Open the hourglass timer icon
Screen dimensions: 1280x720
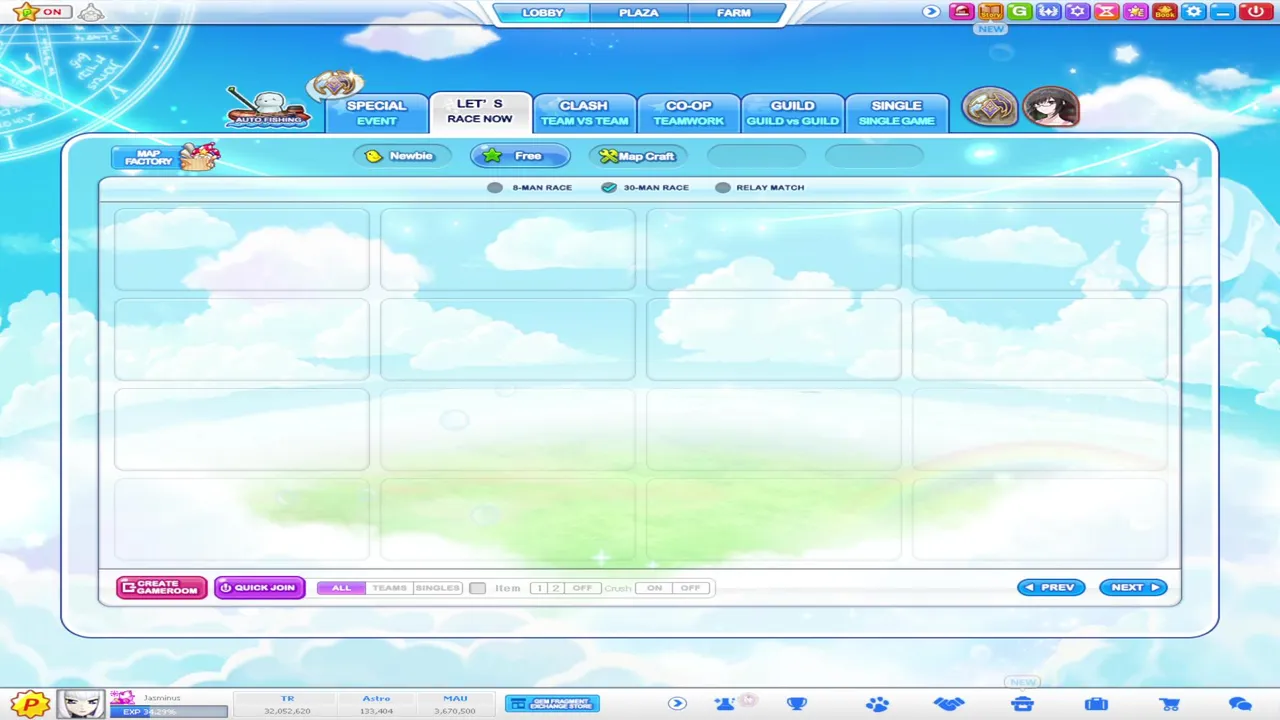pyautogui.click(x=1106, y=12)
